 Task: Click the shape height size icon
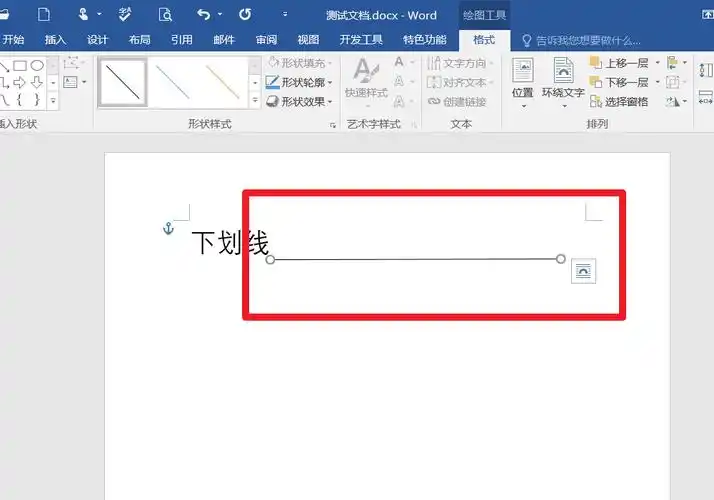706,70
